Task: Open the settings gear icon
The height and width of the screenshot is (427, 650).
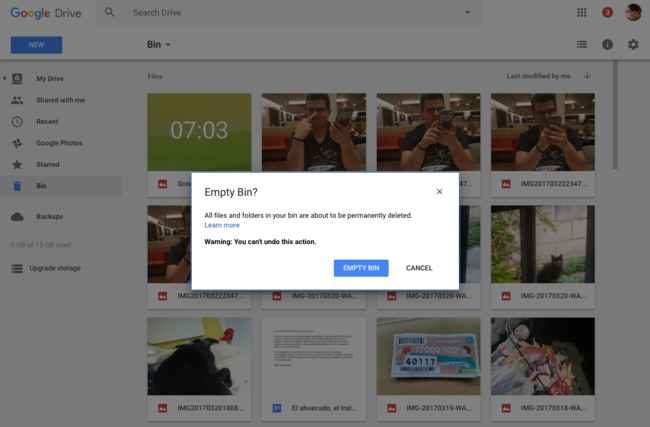Action: click(x=633, y=44)
